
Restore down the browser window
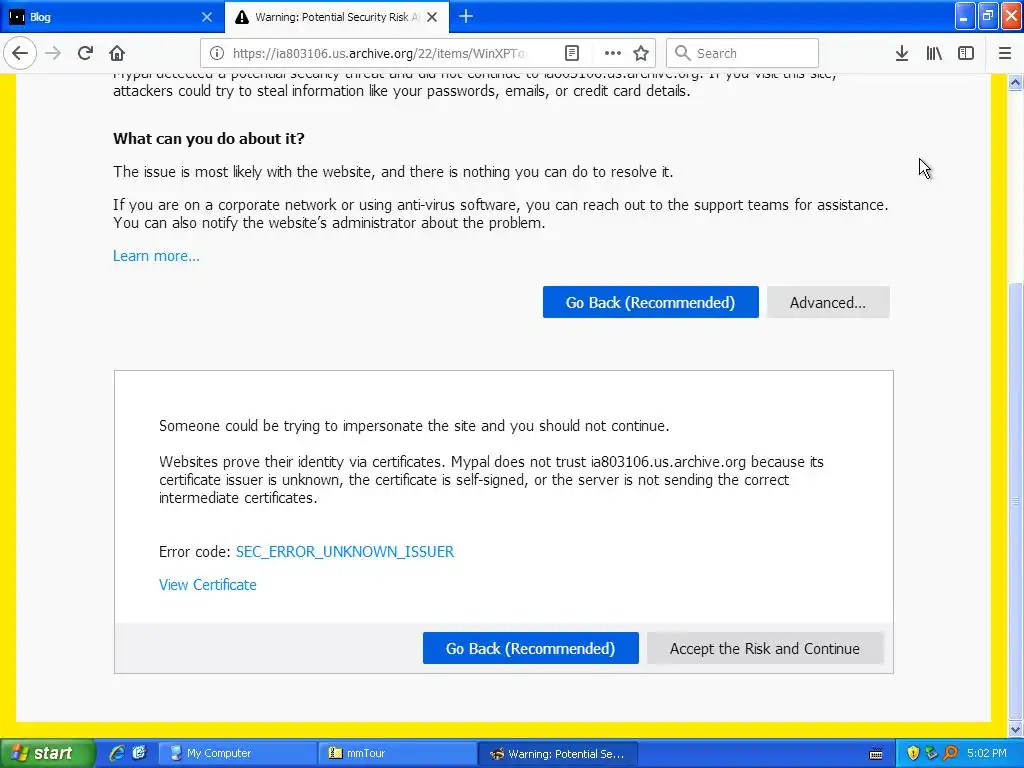coord(988,16)
